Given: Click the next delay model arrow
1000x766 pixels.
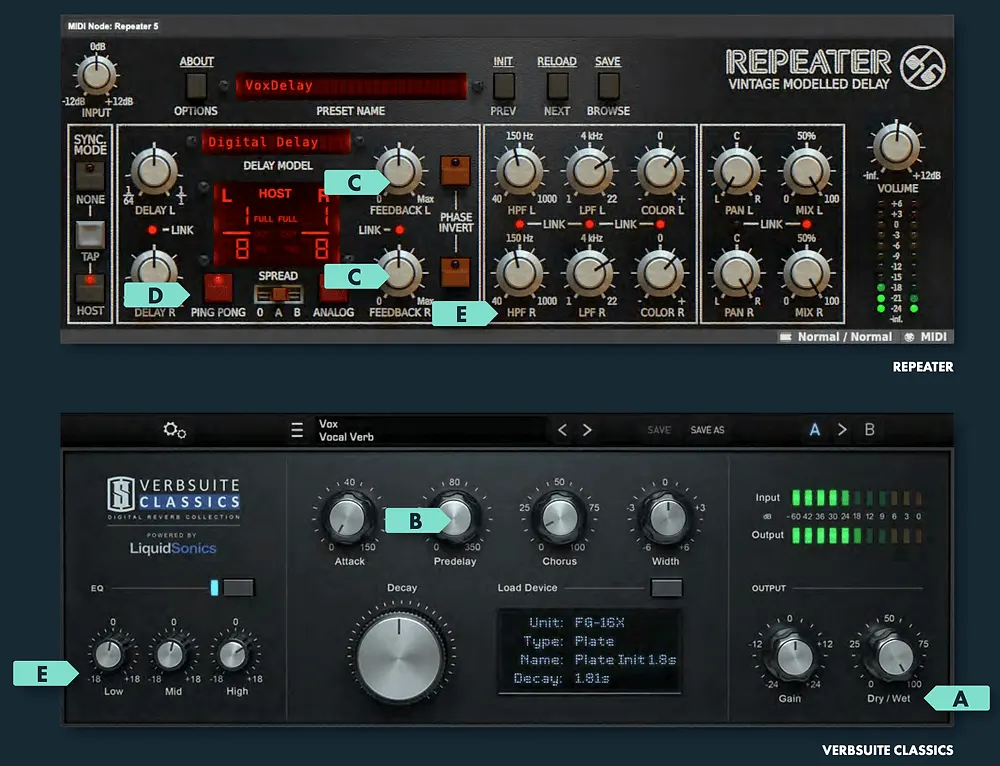Looking at the screenshot, I should tap(360, 141).
